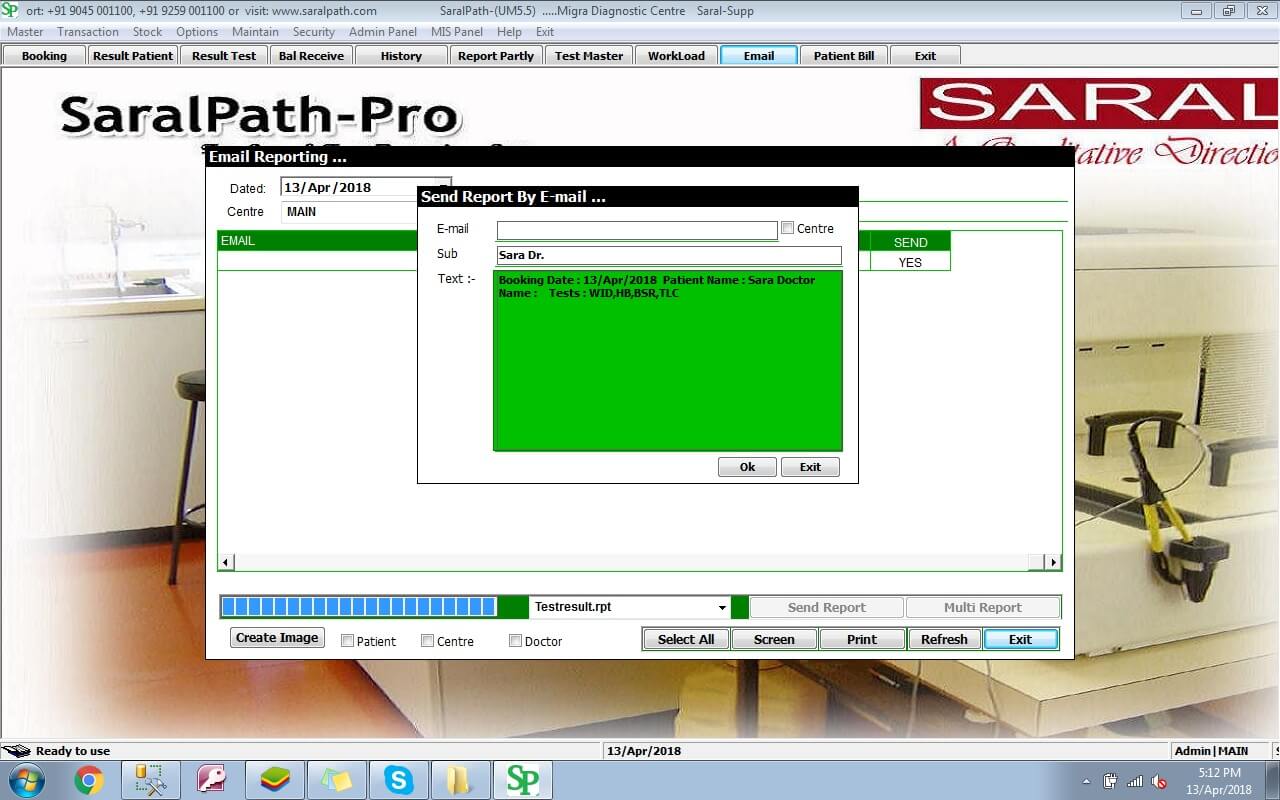
Task: Open the yellow folder taskbar icon
Action: (460, 780)
